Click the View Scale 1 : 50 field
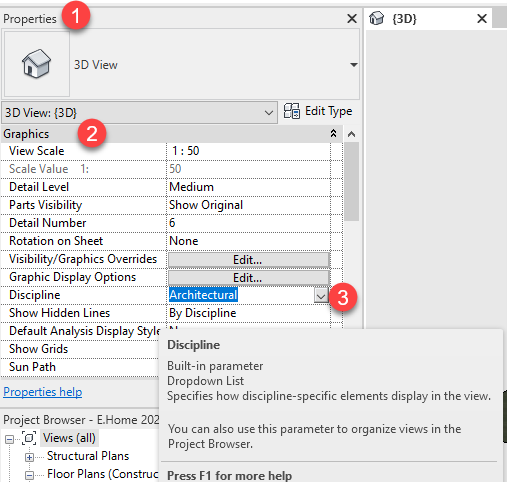507x482 pixels. tap(248, 151)
